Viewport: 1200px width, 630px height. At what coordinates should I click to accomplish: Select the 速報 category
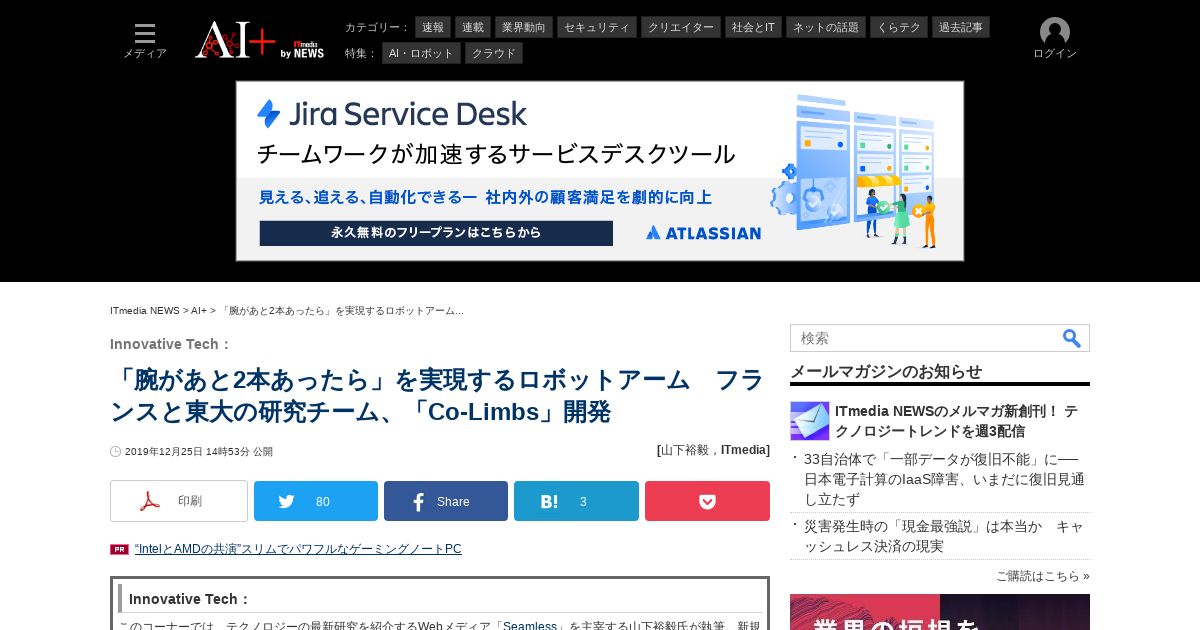tap(433, 27)
